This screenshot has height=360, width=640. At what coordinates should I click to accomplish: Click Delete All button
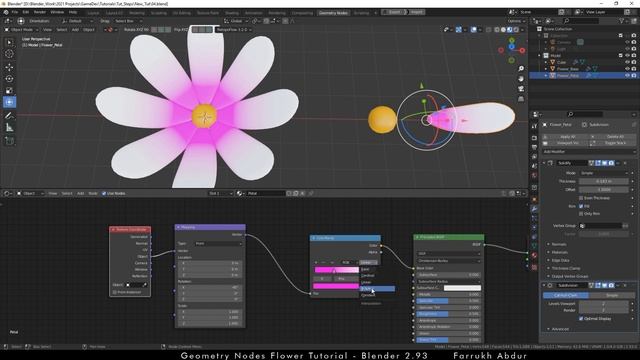613,137
